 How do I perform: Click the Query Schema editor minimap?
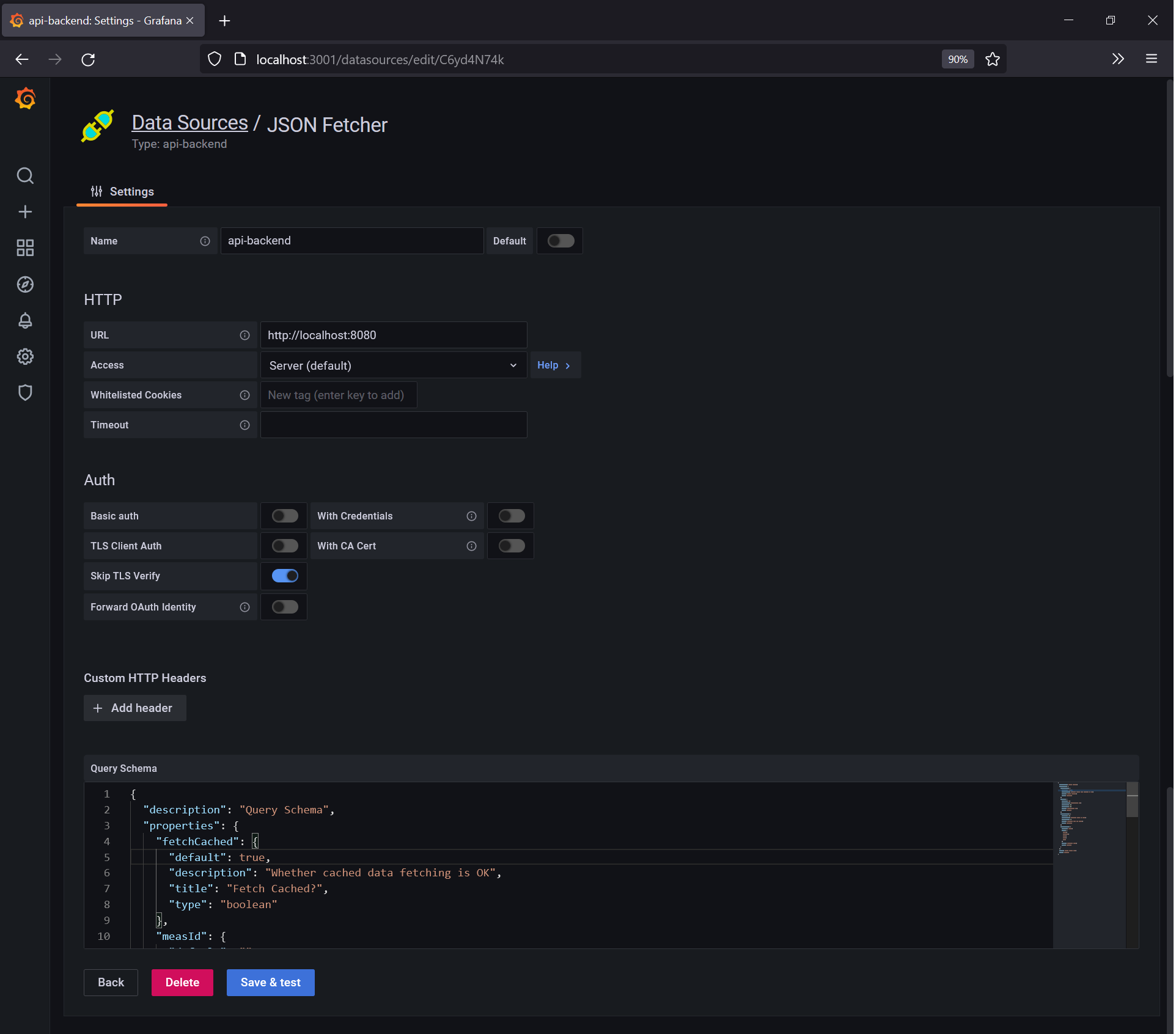[x=1090, y=866]
